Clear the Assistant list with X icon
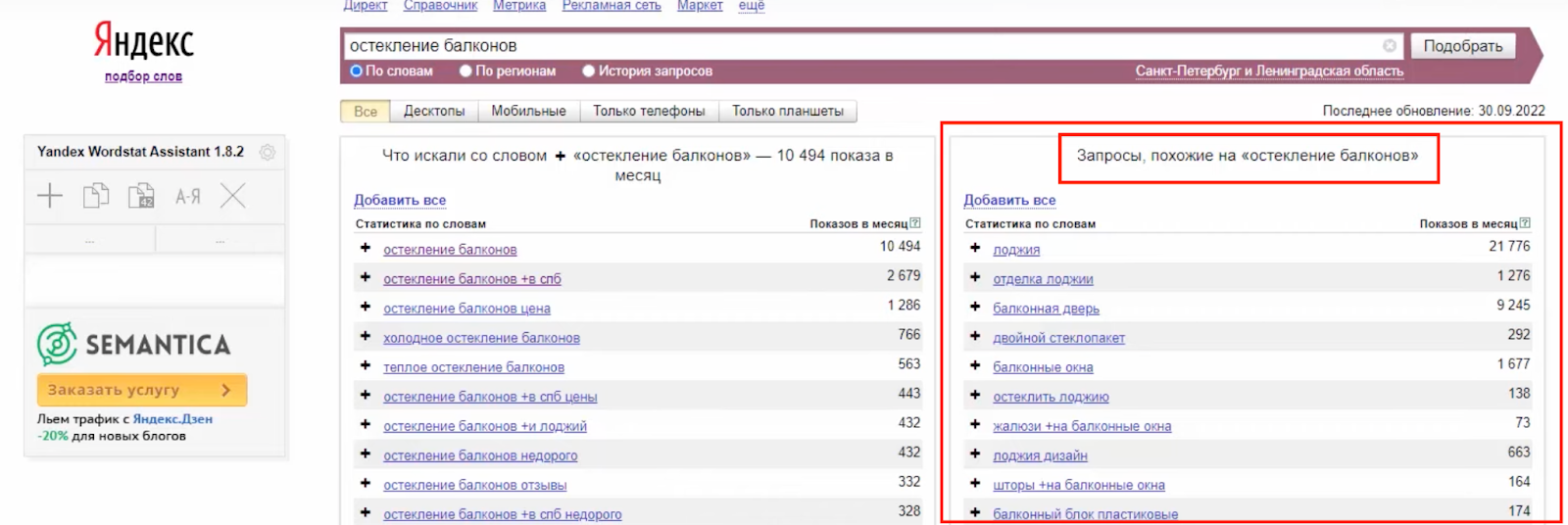1568x525 pixels. (x=232, y=196)
